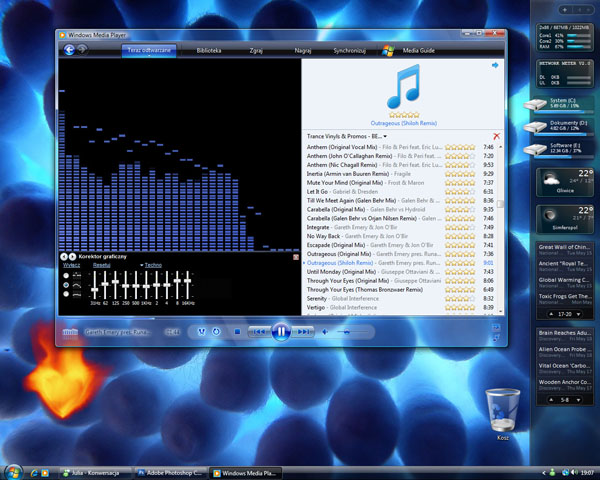Show previous enhancement panel
This screenshot has width=600, height=480.
tap(64, 257)
